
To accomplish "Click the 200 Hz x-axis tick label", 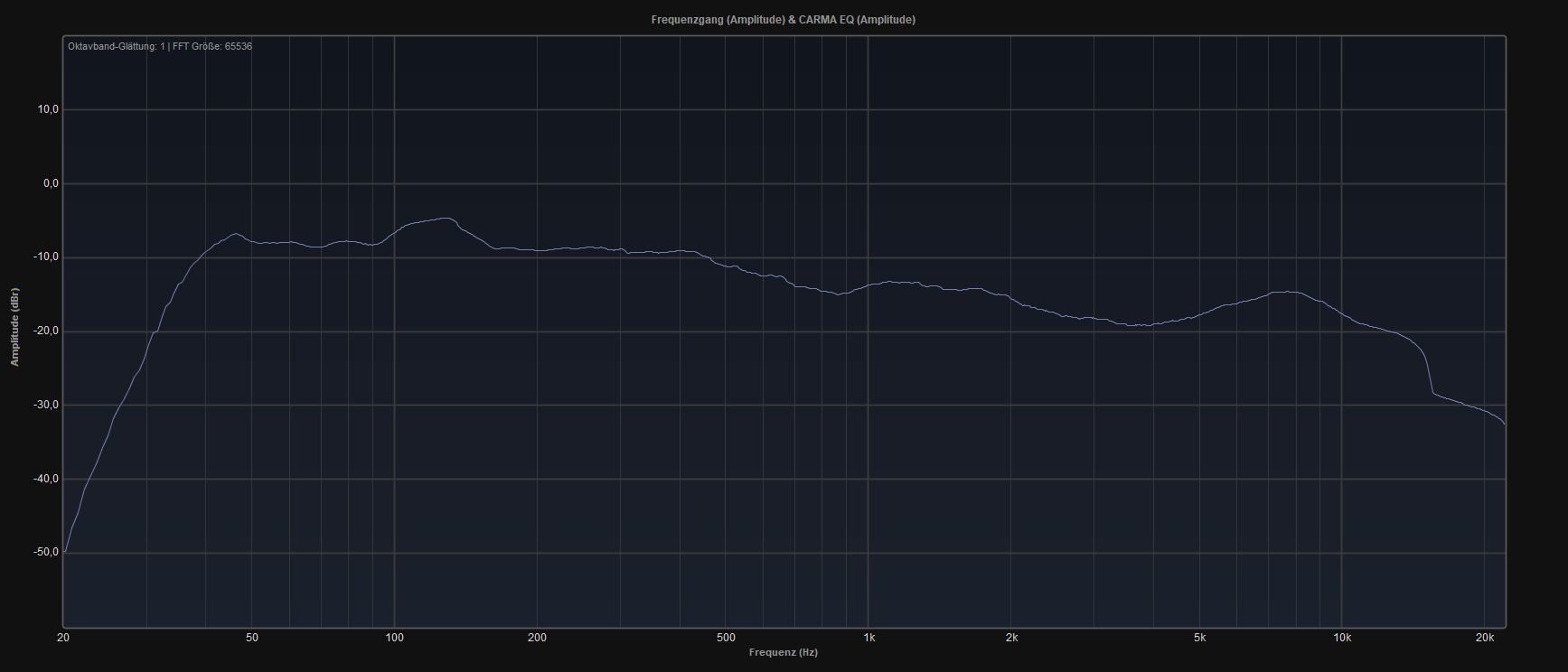I will (x=537, y=638).
